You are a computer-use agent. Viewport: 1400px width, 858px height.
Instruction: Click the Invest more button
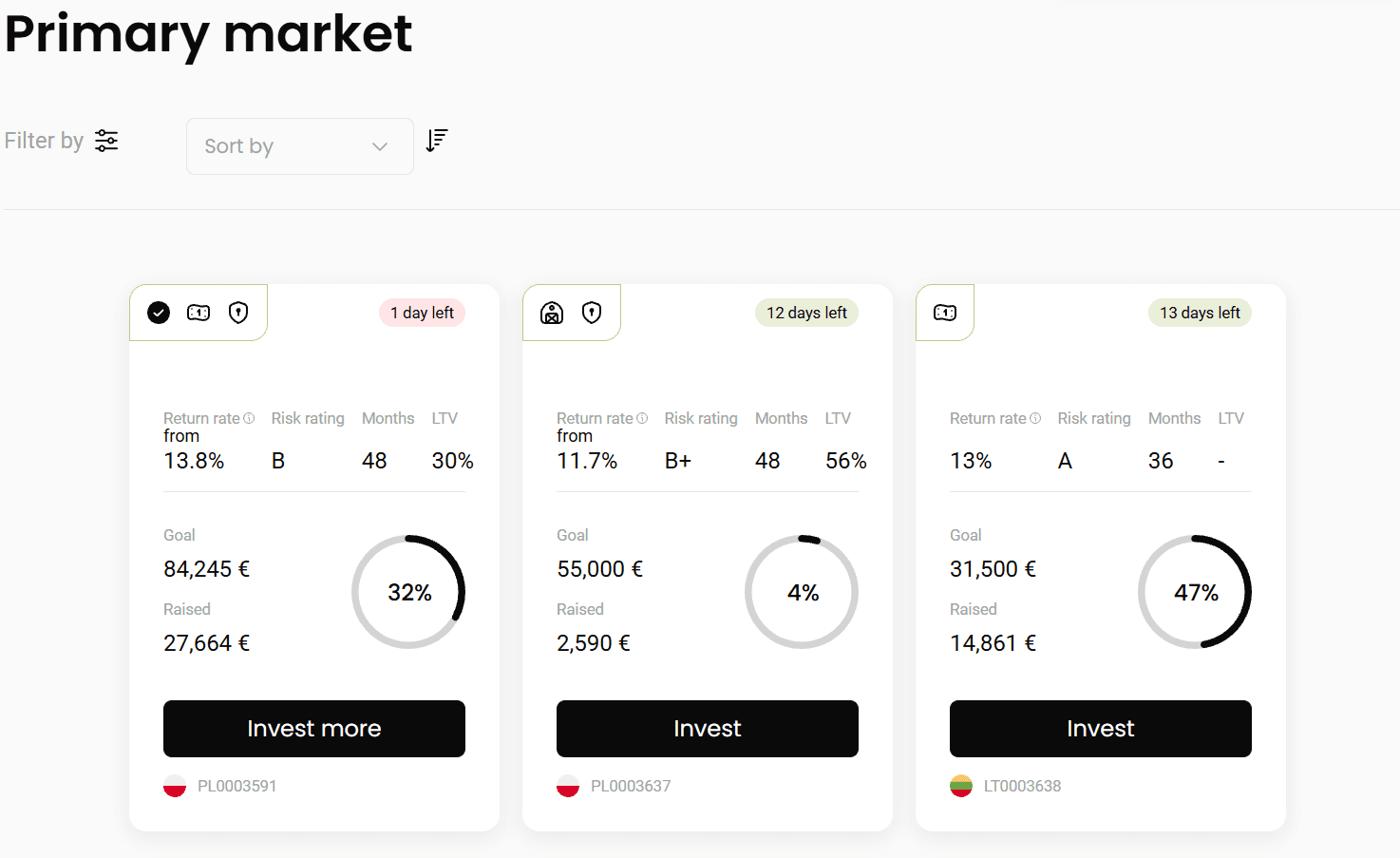pos(314,729)
